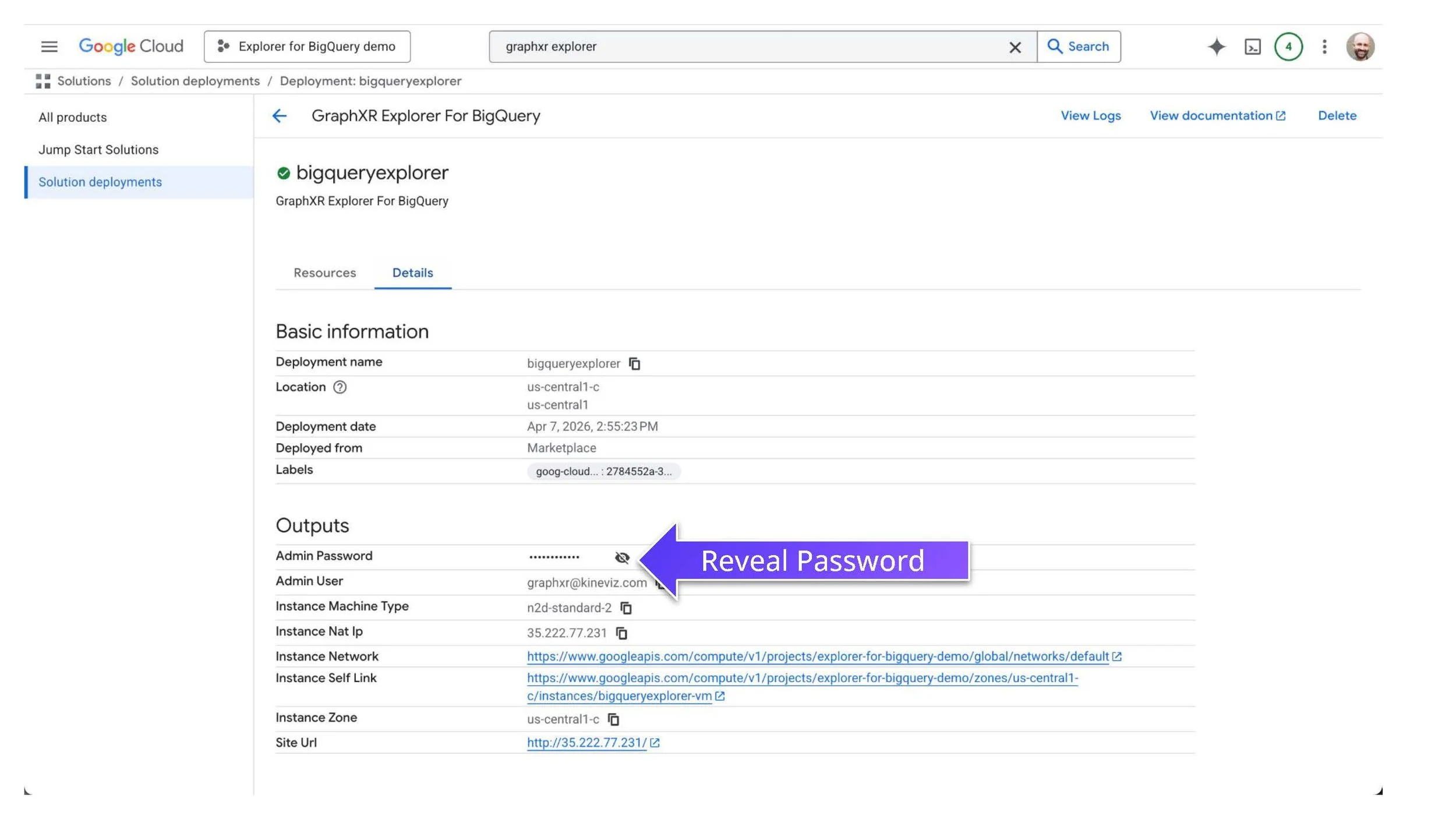Open the Explorer for BigQuery demo project picker

(307, 47)
